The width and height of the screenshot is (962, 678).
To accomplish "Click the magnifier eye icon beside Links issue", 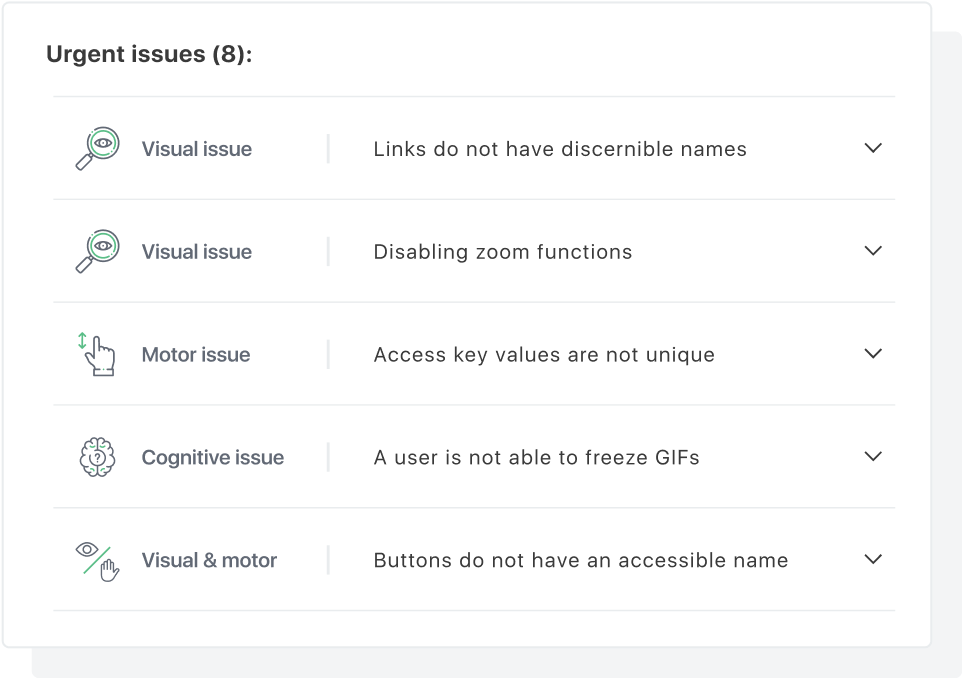I will pos(98,148).
